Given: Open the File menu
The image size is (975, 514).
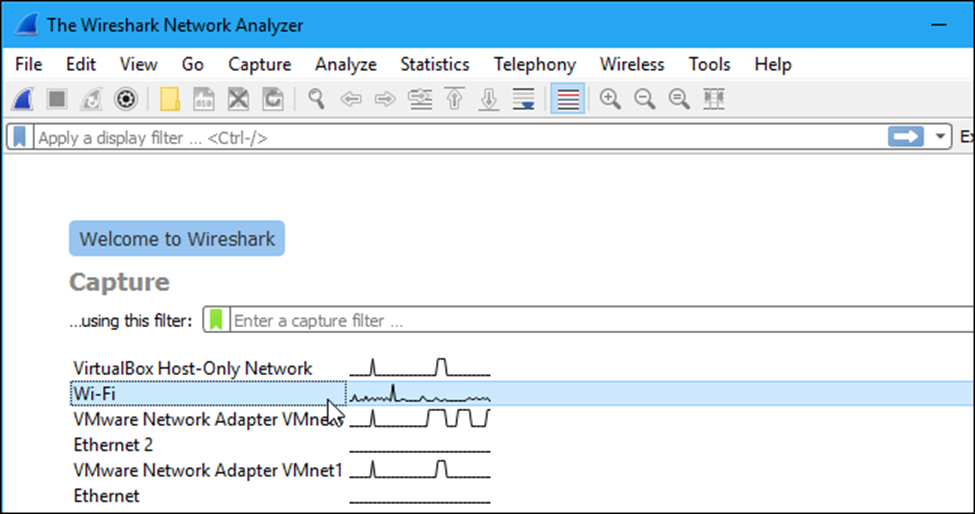Looking at the screenshot, I should [x=29, y=64].
